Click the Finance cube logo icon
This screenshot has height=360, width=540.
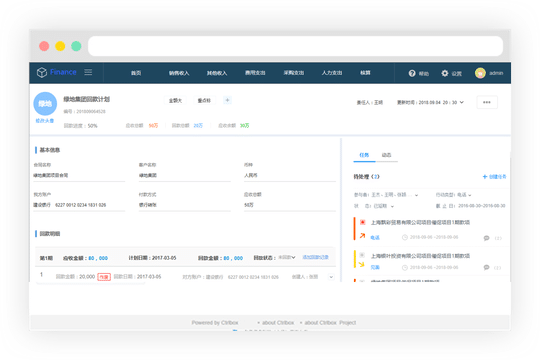click(x=42, y=72)
